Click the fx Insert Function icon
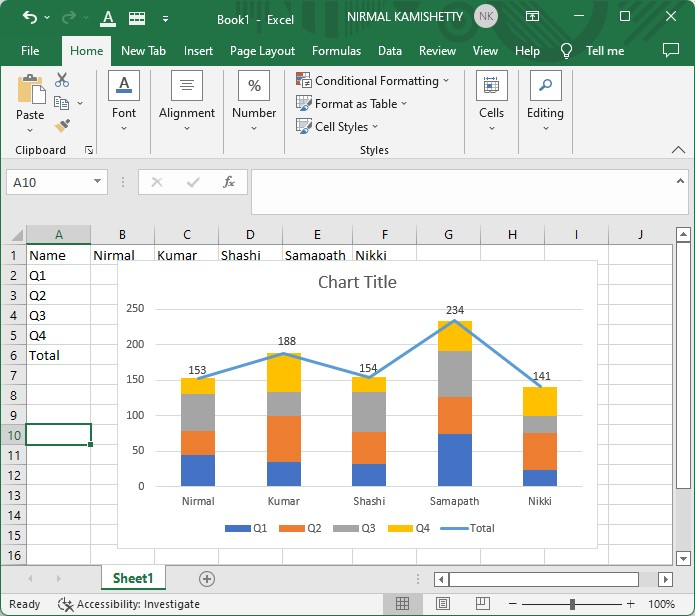The image size is (695, 616). coord(229,182)
